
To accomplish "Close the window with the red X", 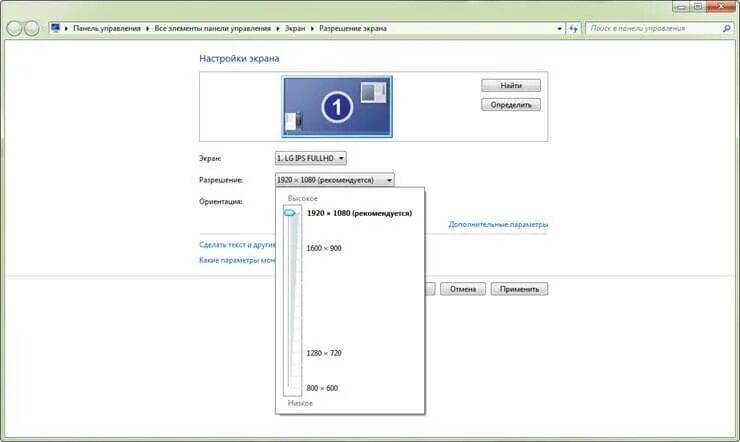I will pyautogui.click(x=721, y=7).
